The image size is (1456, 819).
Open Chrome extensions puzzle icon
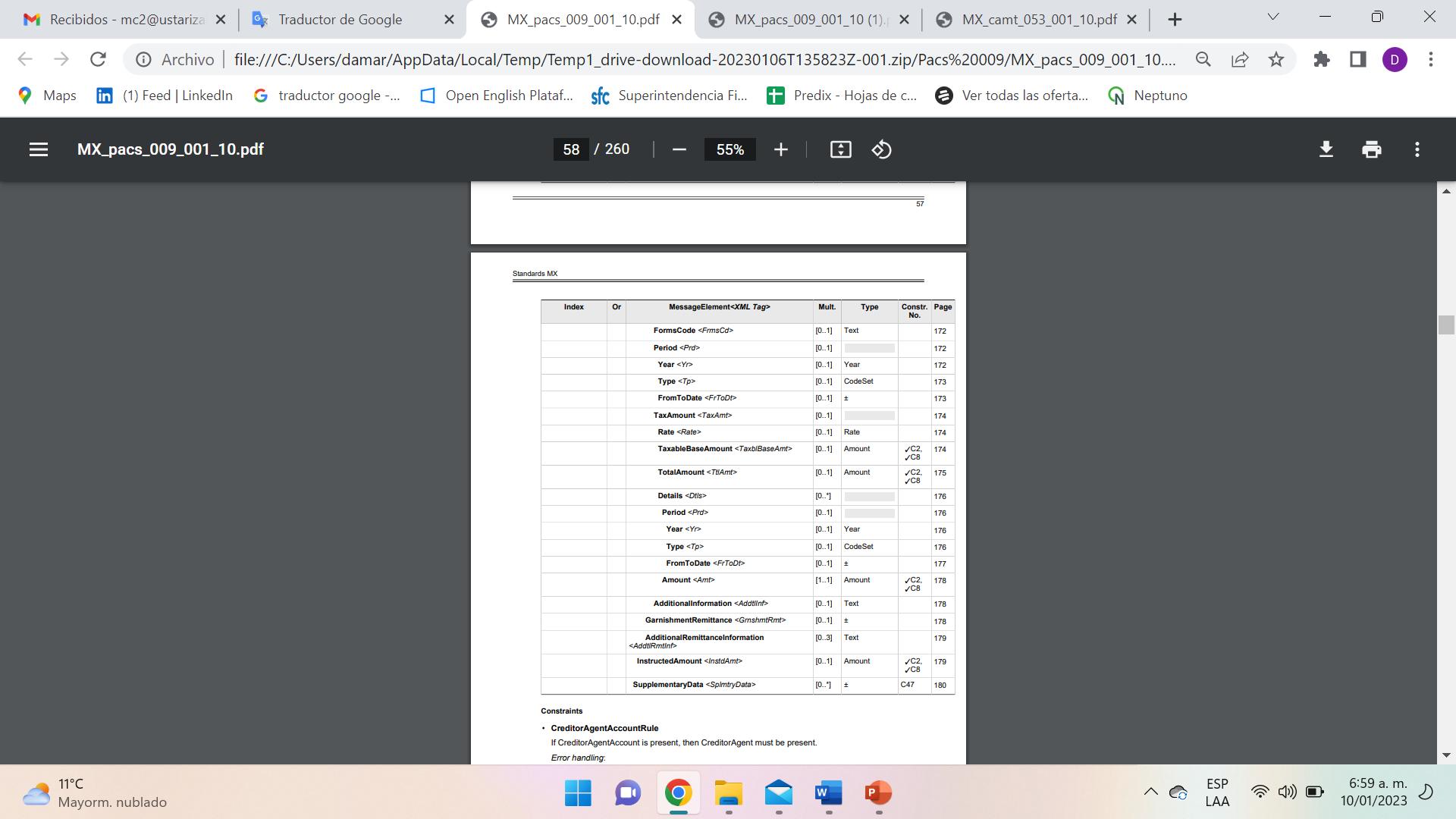click(1322, 59)
